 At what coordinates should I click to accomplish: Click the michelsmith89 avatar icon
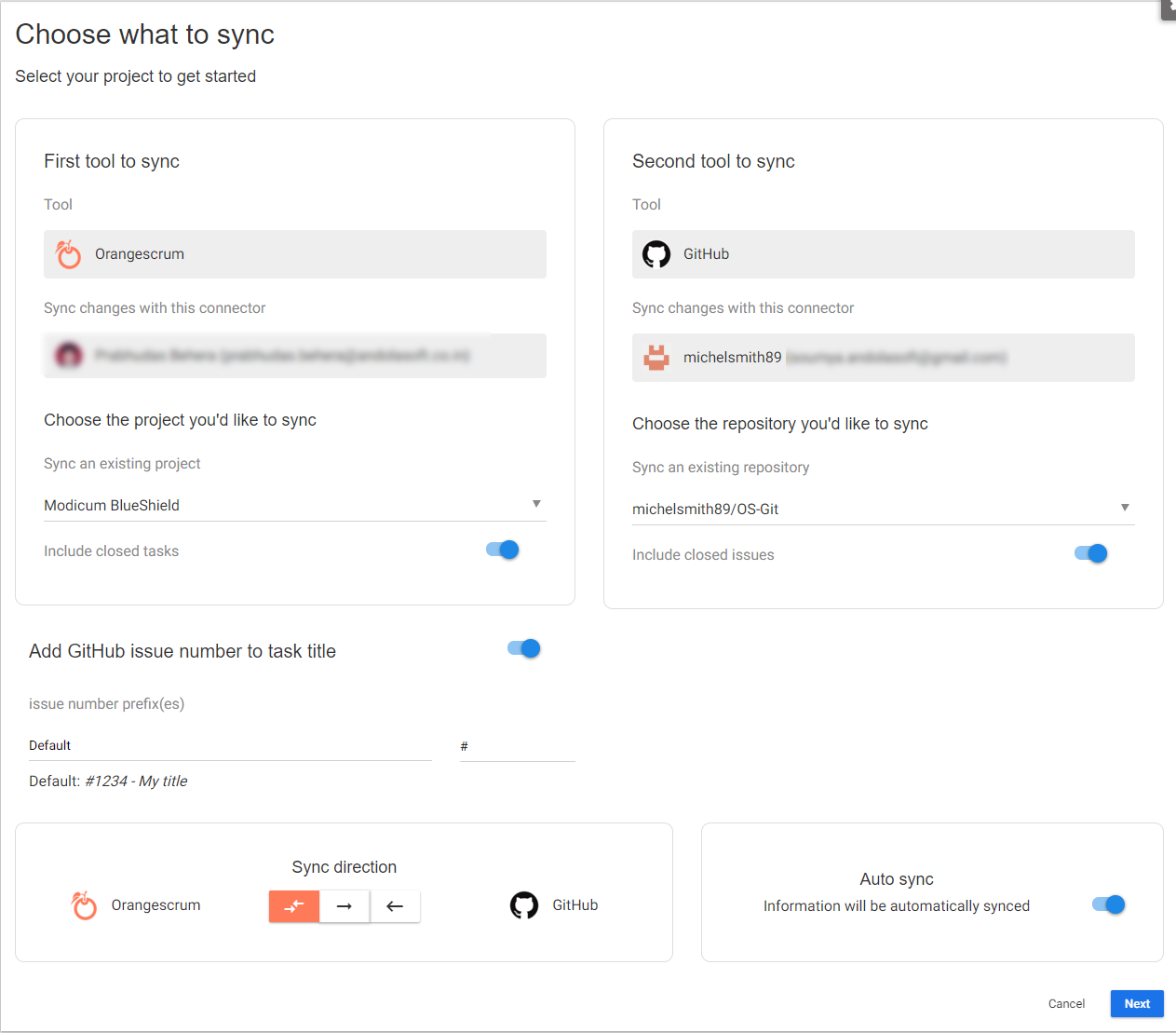pyautogui.click(x=656, y=358)
